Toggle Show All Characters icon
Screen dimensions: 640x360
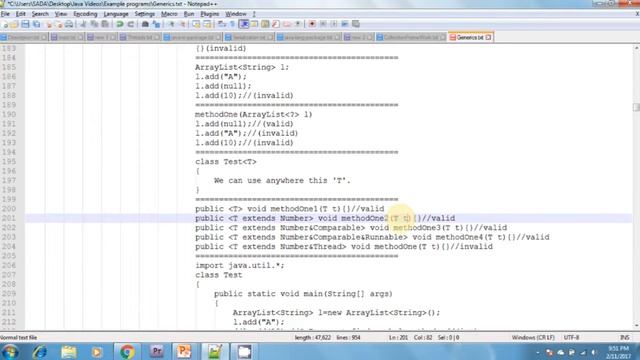233,24
